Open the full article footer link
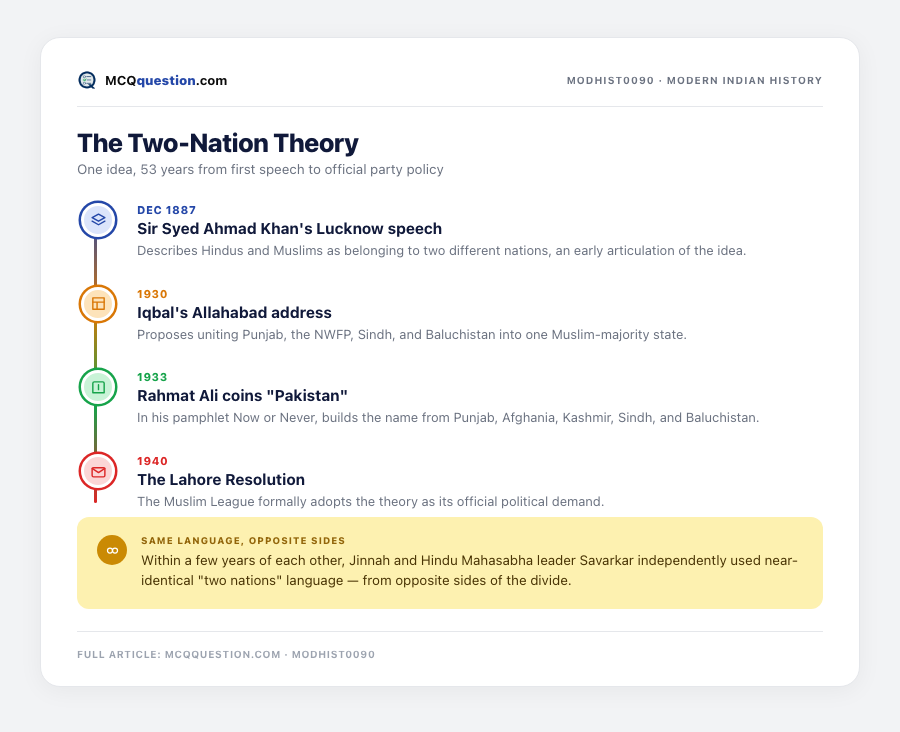The image size is (900, 732). (x=226, y=654)
